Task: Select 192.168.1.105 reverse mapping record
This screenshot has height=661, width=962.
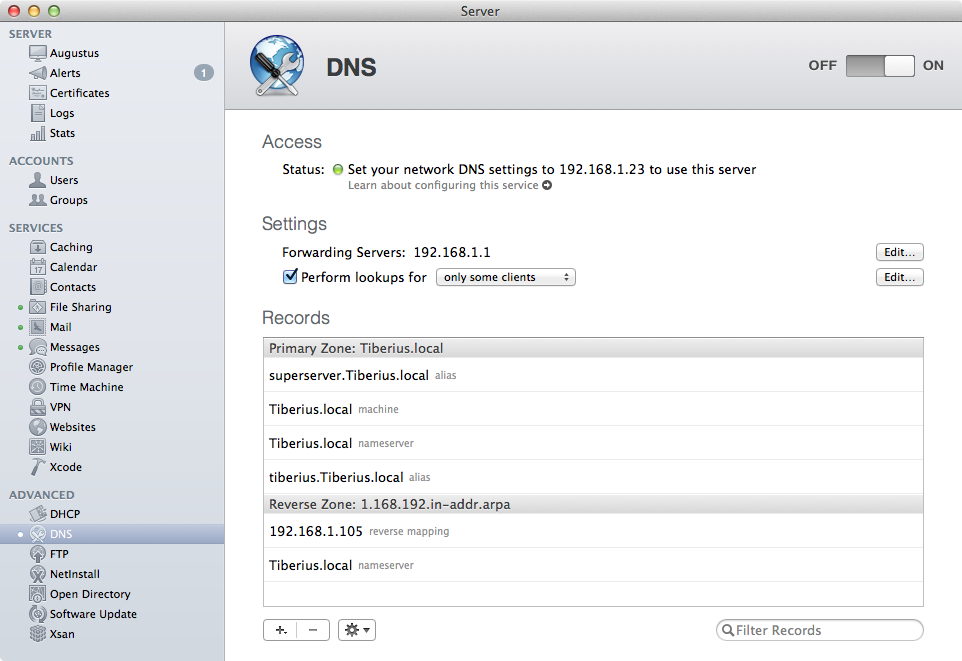Action: coord(593,531)
